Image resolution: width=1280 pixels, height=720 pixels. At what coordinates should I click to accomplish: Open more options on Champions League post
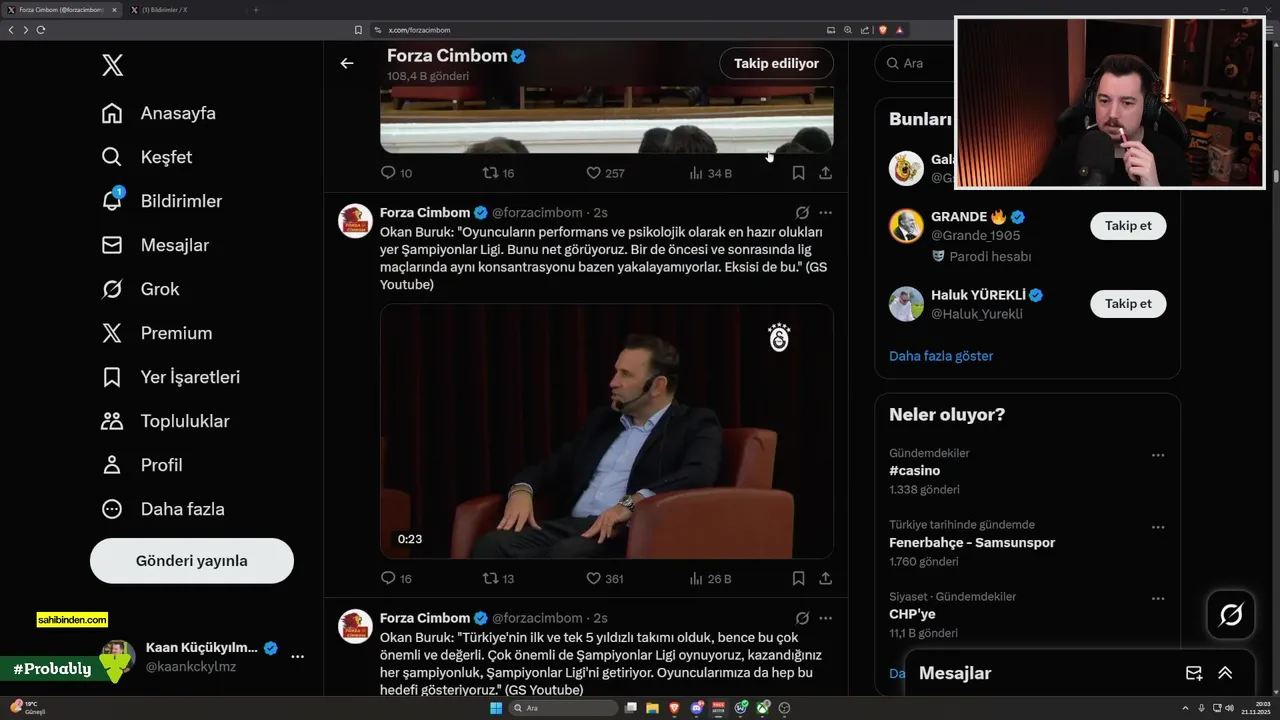pyautogui.click(x=826, y=213)
